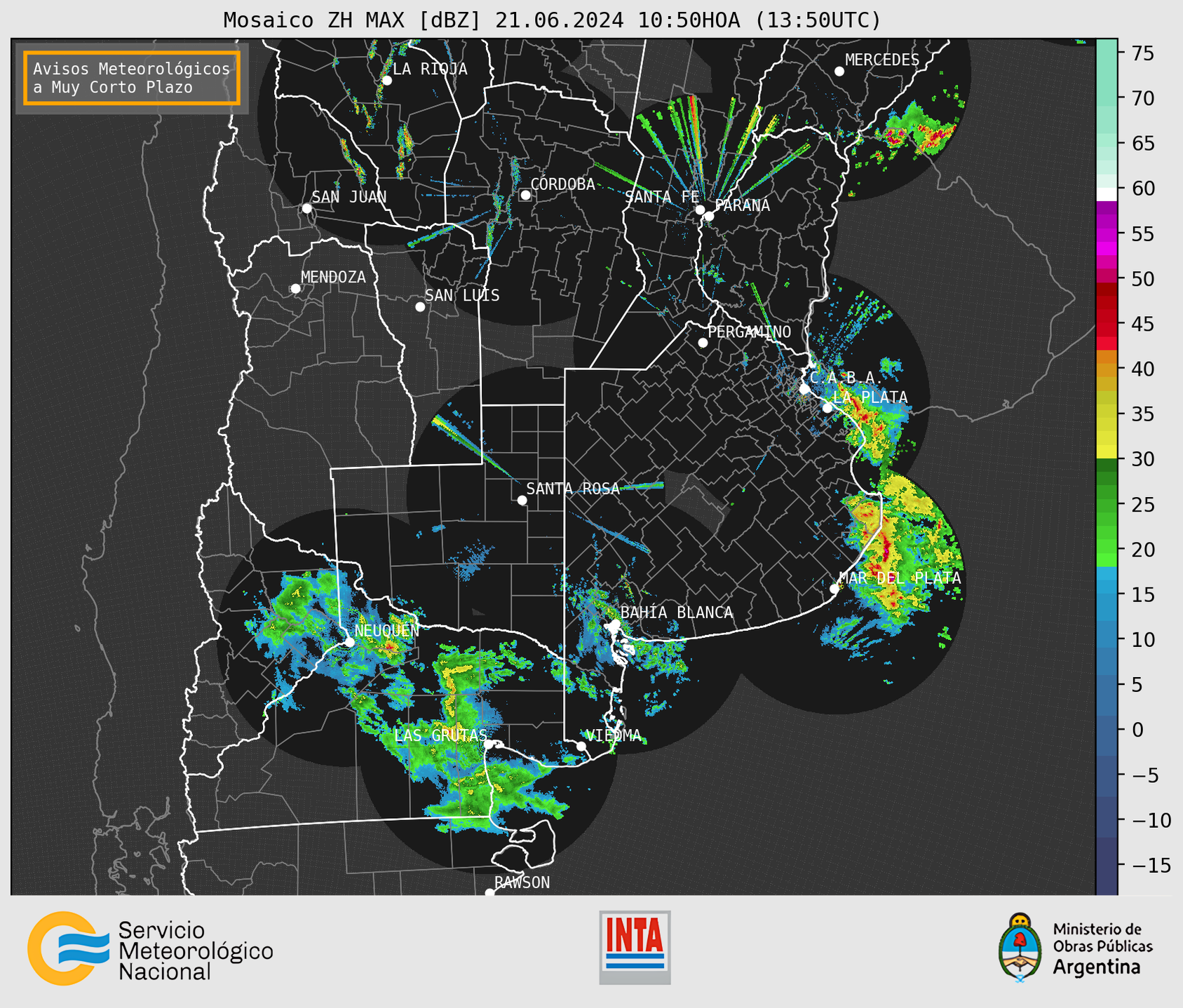Click the BAHÍA BLANCA city marker
The width and height of the screenshot is (1183, 1008).
(615, 624)
